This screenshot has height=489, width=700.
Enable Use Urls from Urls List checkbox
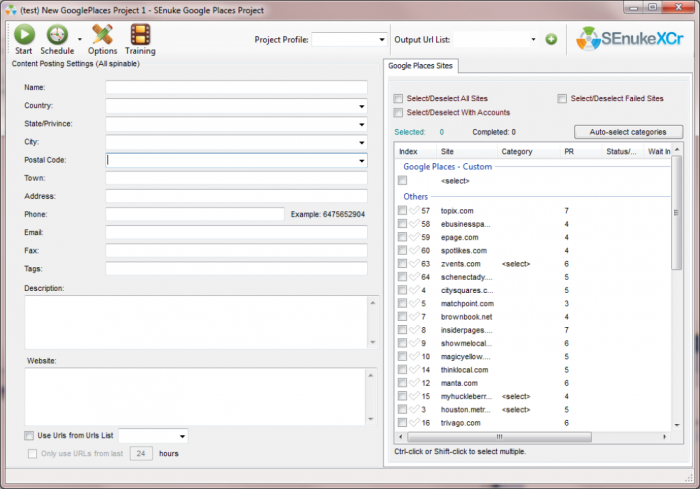tap(29, 435)
